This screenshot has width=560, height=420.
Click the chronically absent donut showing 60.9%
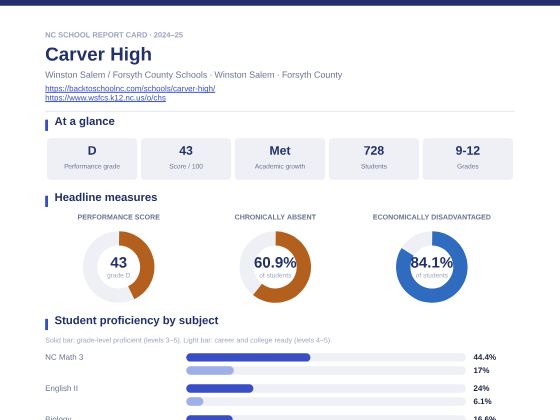coord(275,267)
